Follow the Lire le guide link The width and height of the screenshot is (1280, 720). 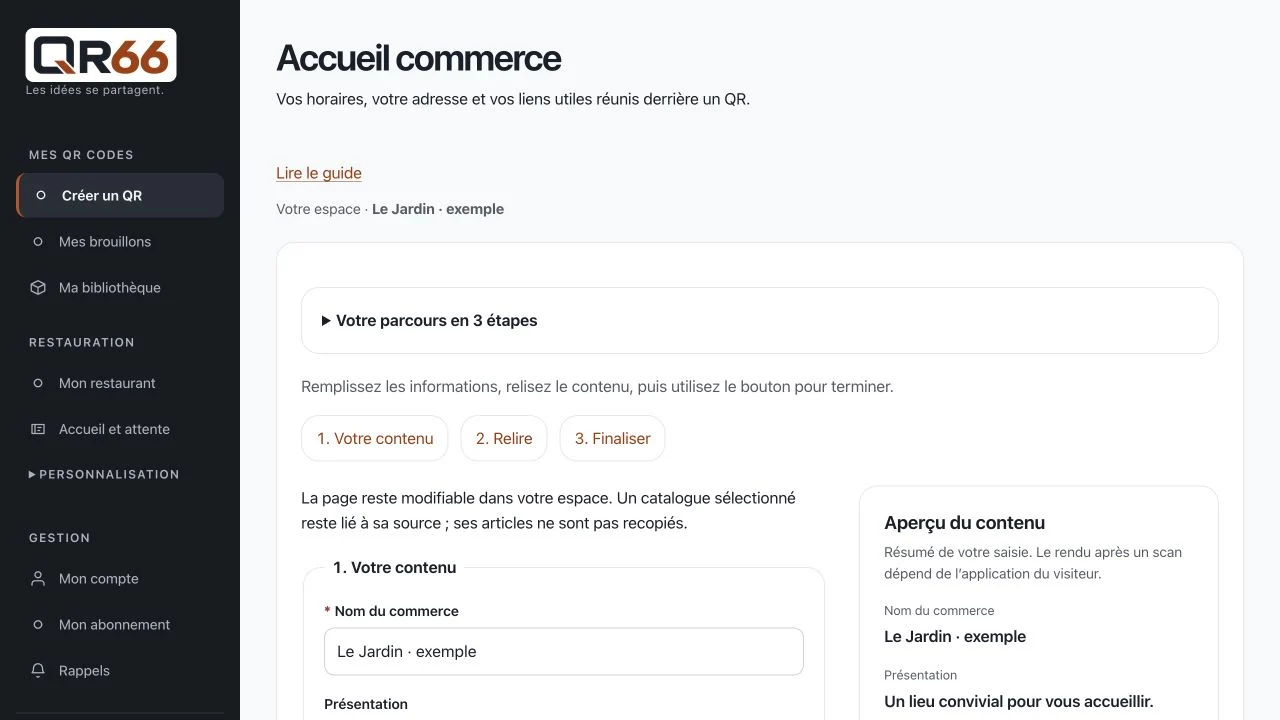(319, 173)
